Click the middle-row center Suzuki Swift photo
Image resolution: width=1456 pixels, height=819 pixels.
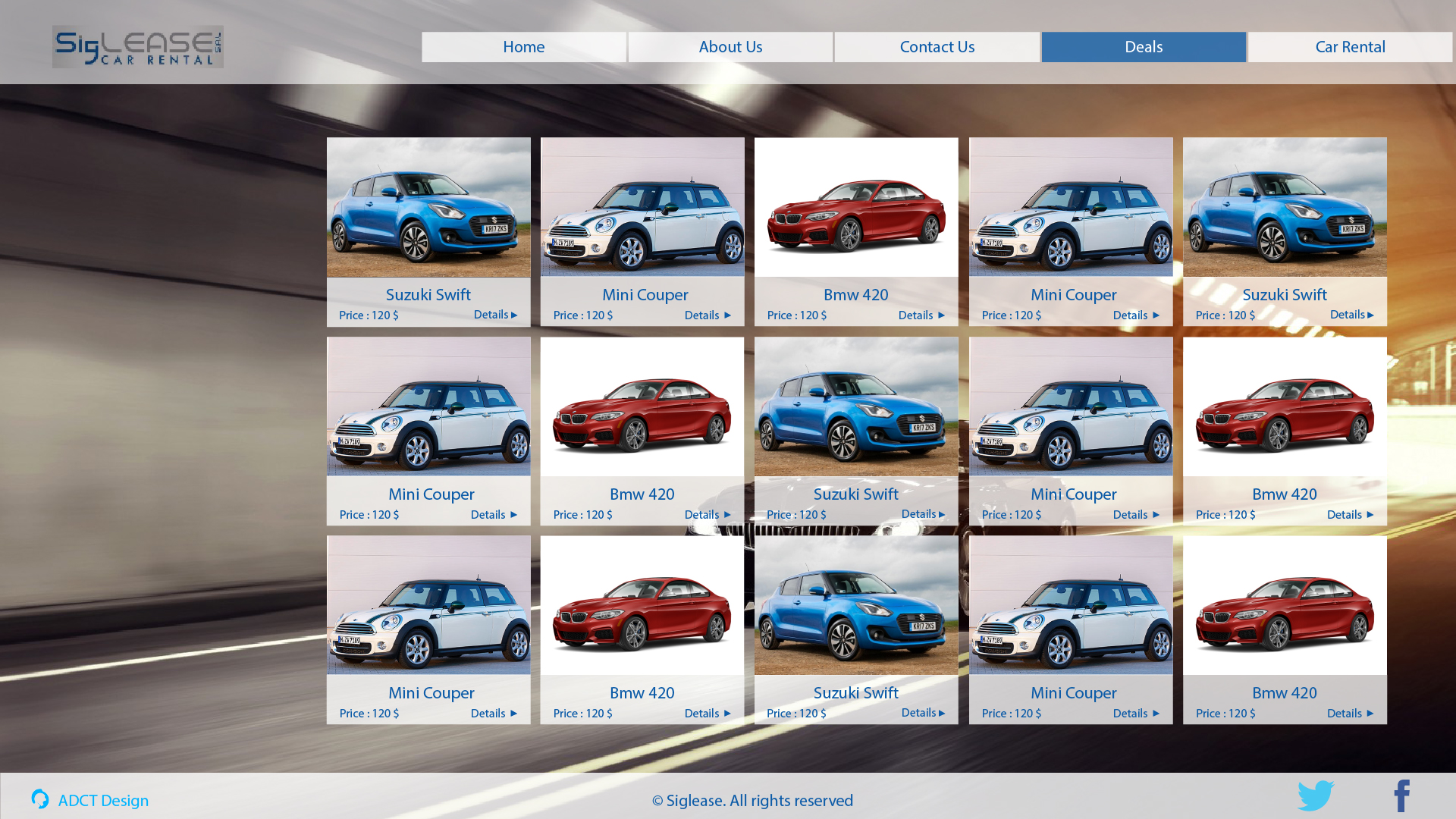coord(856,406)
